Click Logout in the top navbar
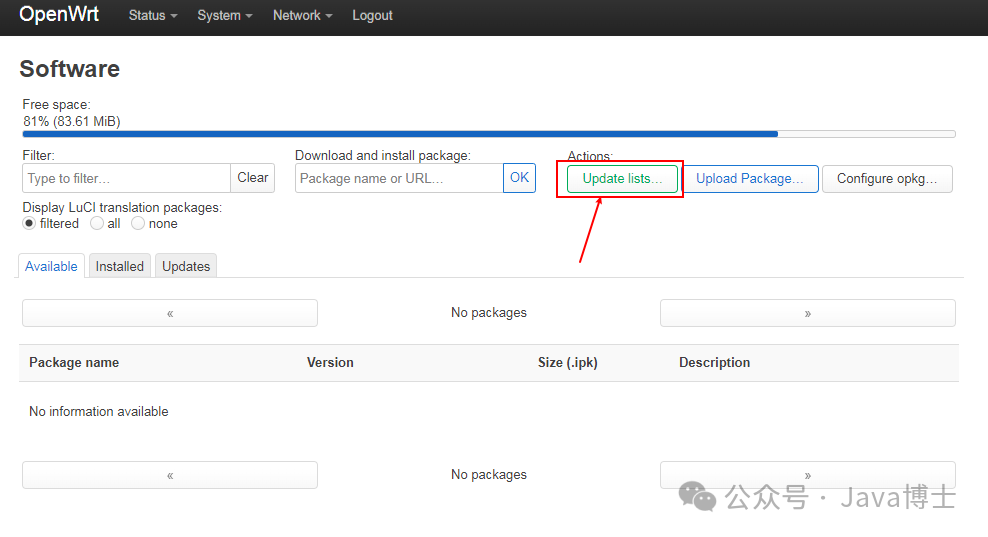The width and height of the screenshot is (988, 537). pos(372,16)
